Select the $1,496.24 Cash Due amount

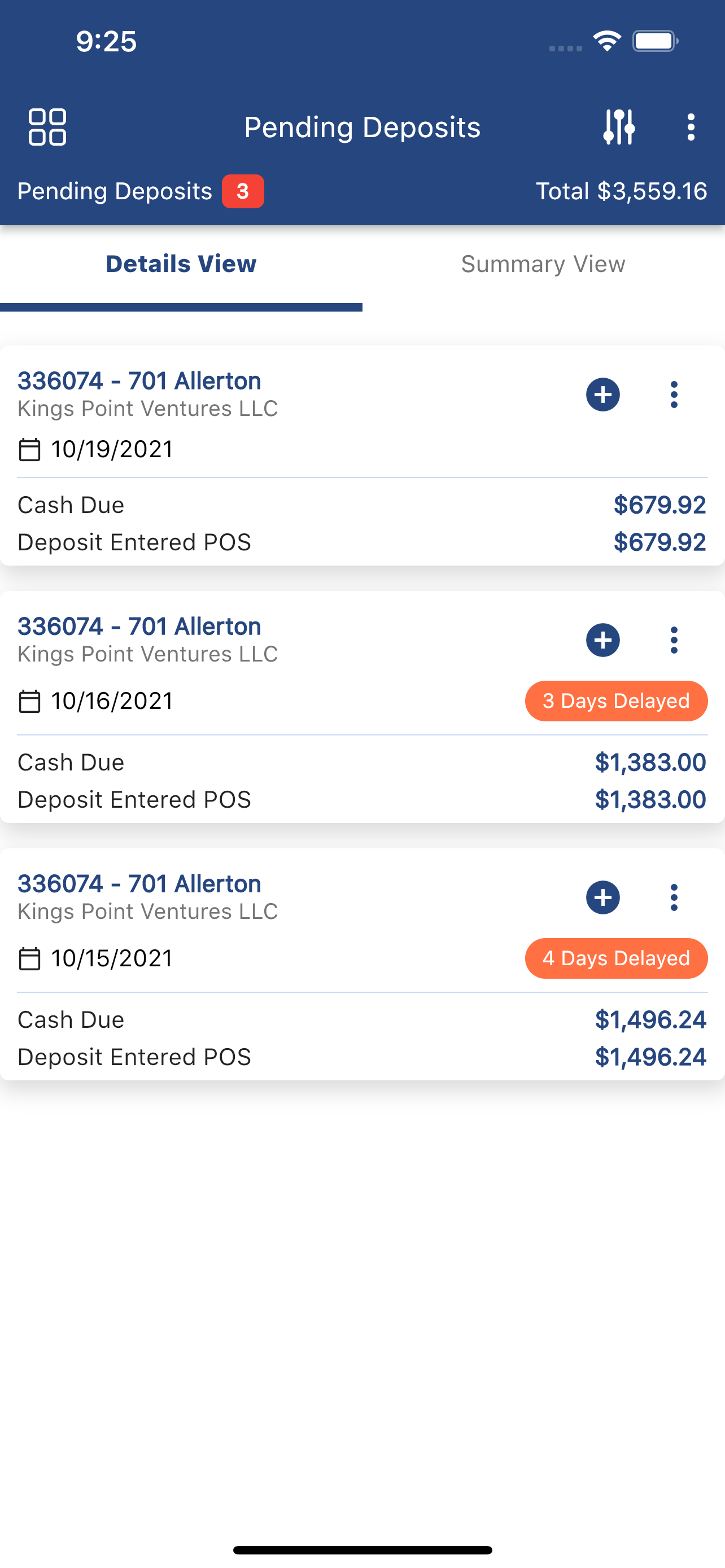tap(650, 1019)
